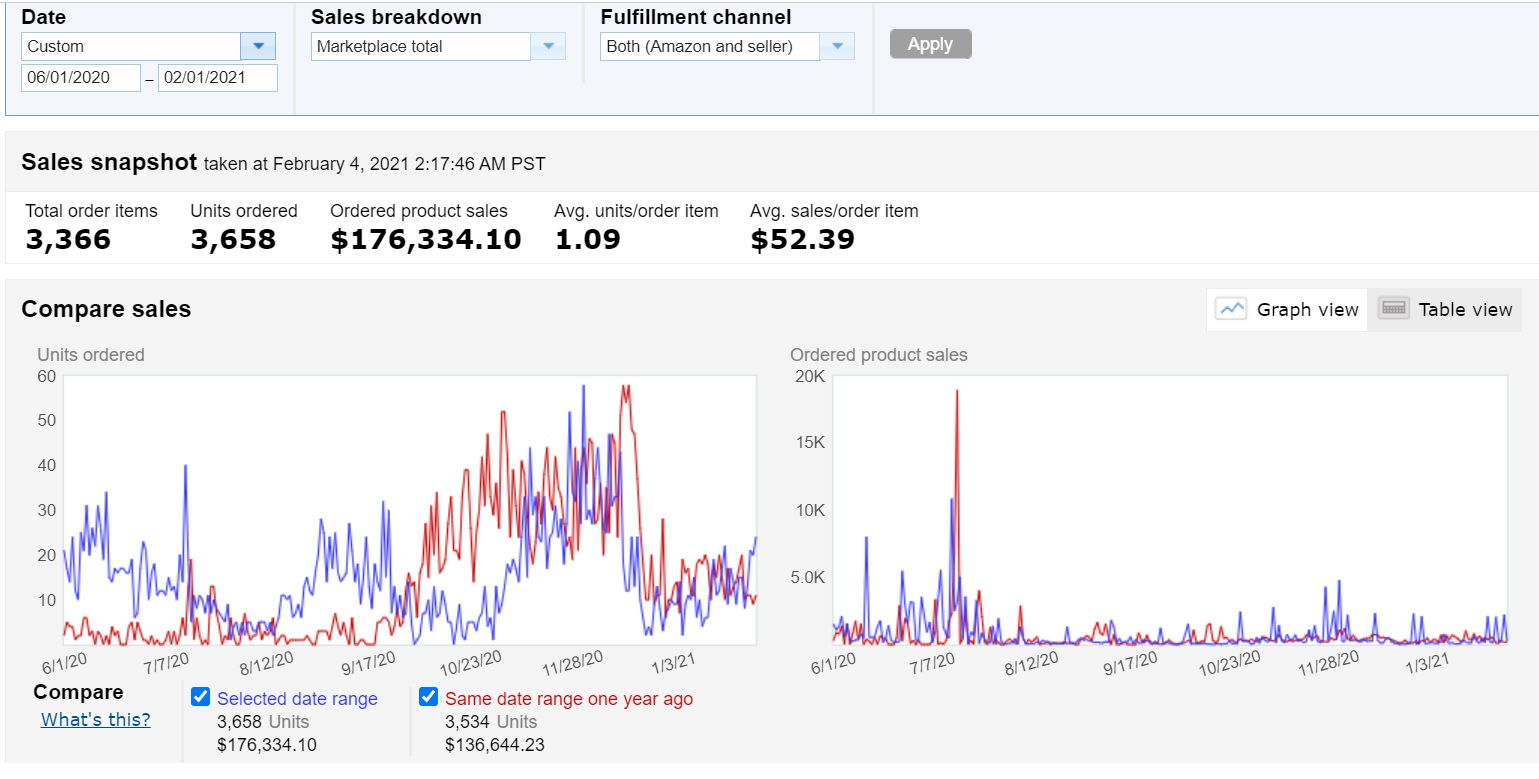Click the tall red spike in sales chart
Screen dimensions: 1539x779
(x=957, y=400)
